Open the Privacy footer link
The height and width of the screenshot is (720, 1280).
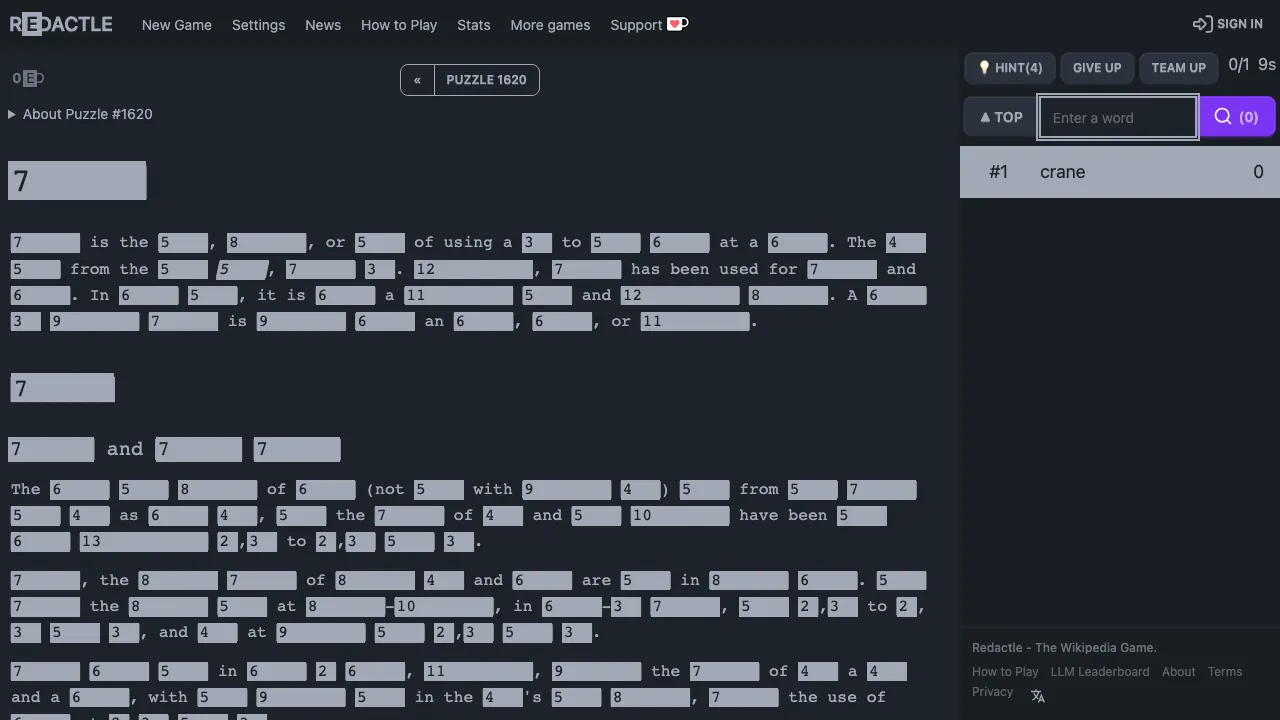tap(993, 692)
